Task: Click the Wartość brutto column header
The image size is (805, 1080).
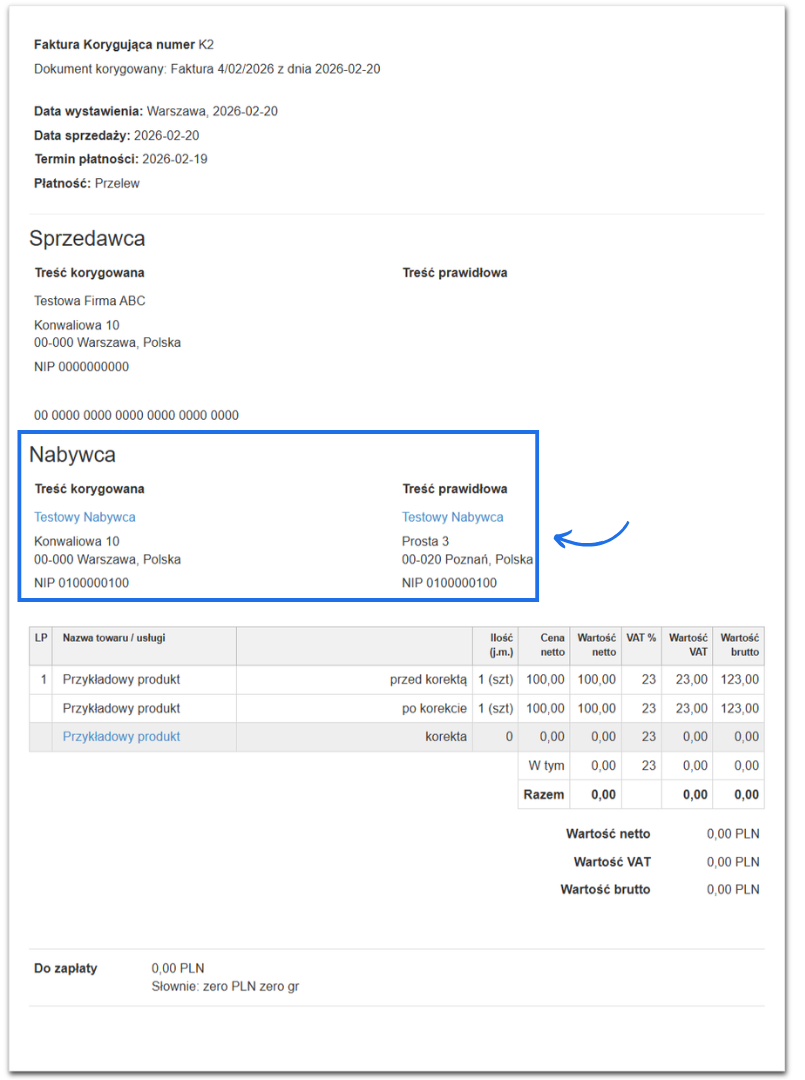Action: point(740,645)
